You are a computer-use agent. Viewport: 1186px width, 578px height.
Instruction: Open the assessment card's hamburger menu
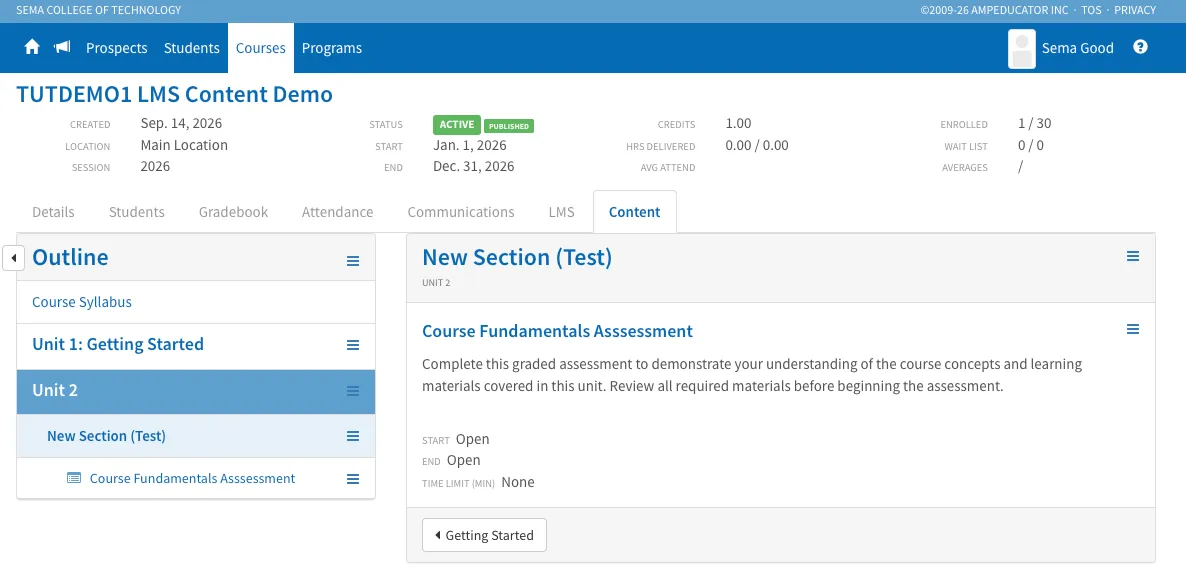click(1133, 329)
